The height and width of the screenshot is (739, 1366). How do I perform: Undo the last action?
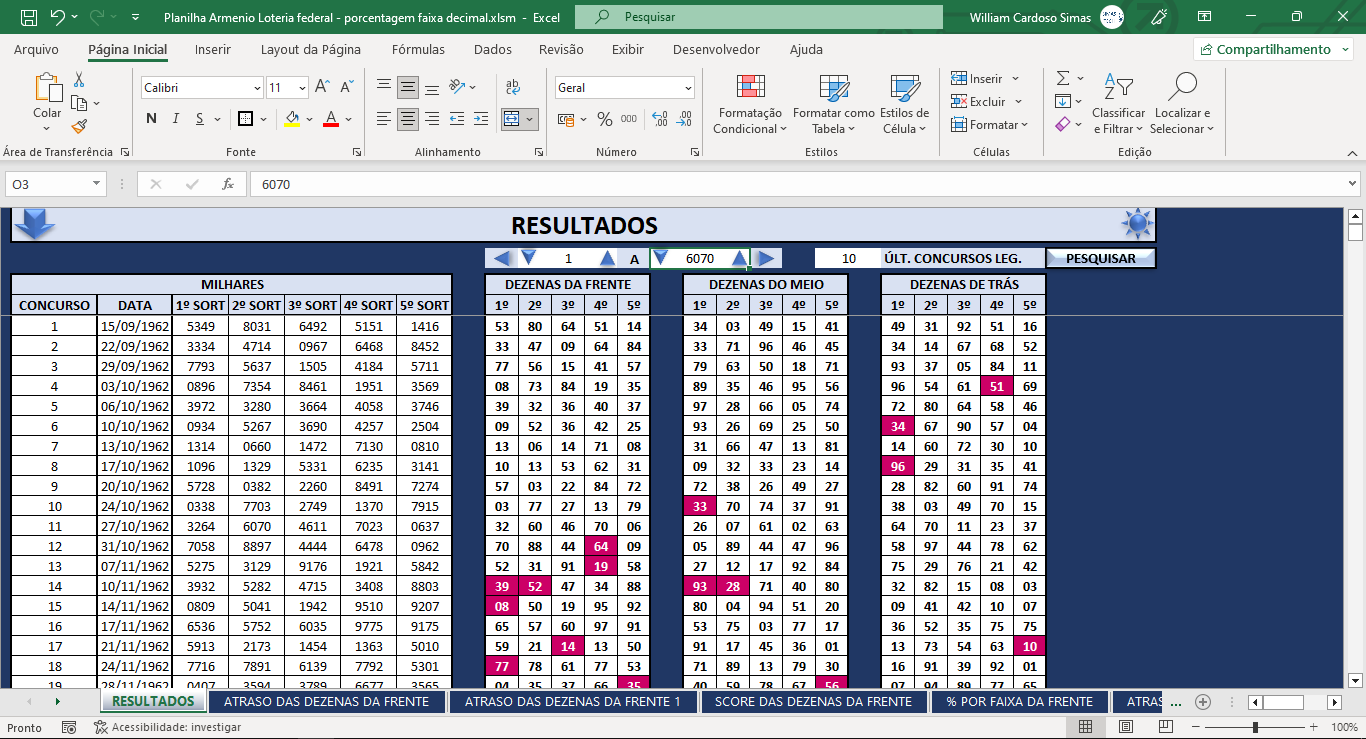point(57,17)
